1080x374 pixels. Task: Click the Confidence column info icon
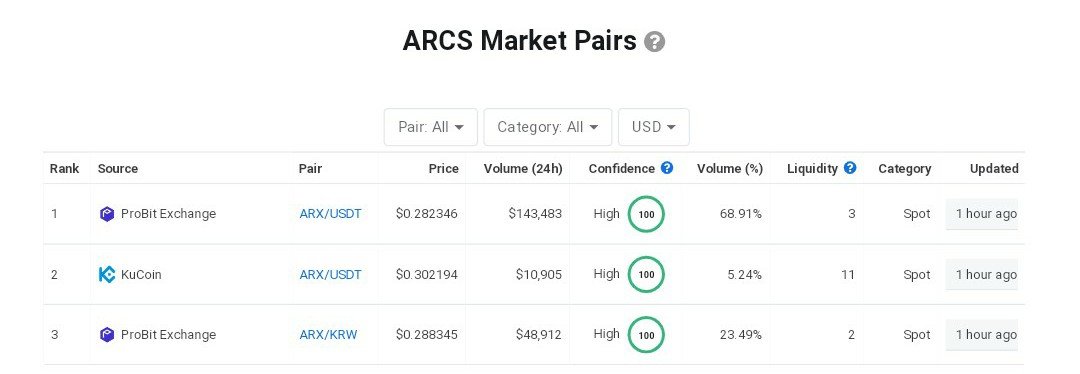pos(667,167)
